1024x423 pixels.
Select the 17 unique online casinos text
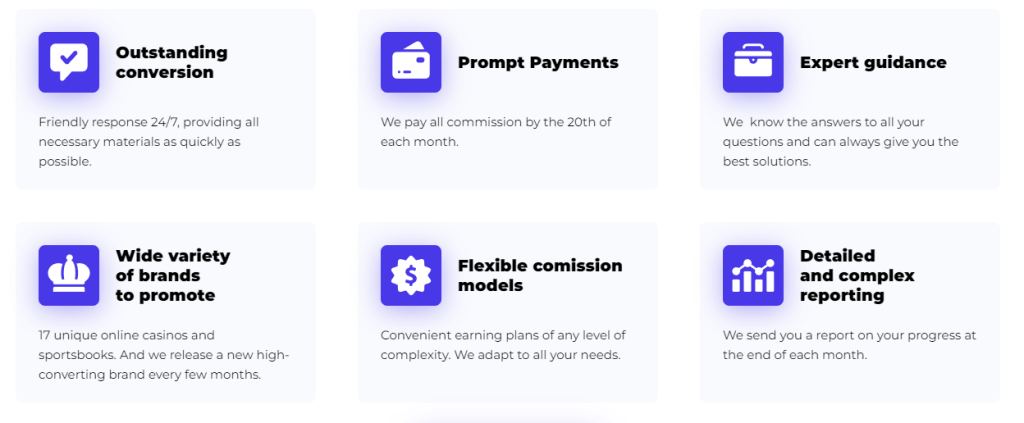point(163,354)
